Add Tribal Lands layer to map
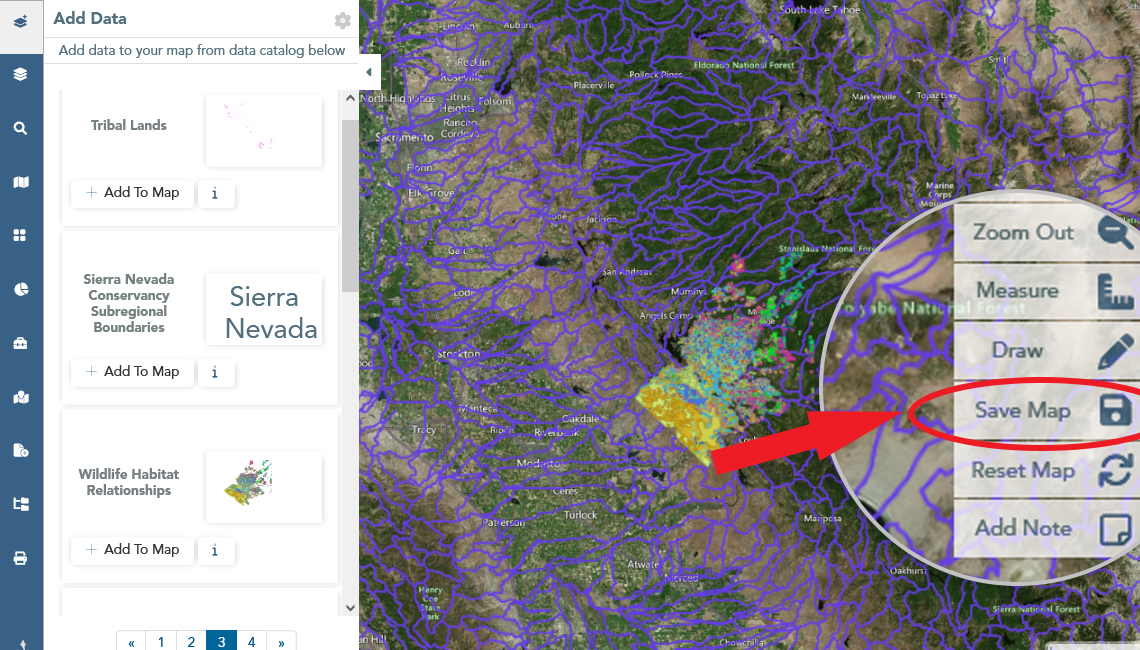This screenshot has width=1140, height=650. coord(132,193)
